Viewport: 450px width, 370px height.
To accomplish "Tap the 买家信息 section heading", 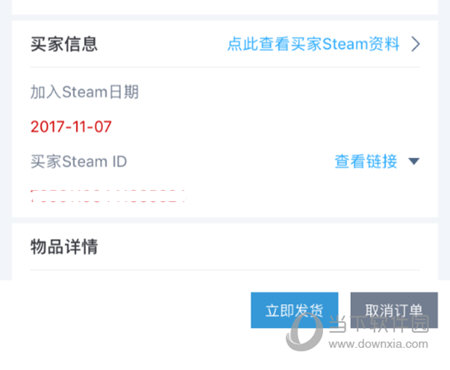I will [64, 44].
